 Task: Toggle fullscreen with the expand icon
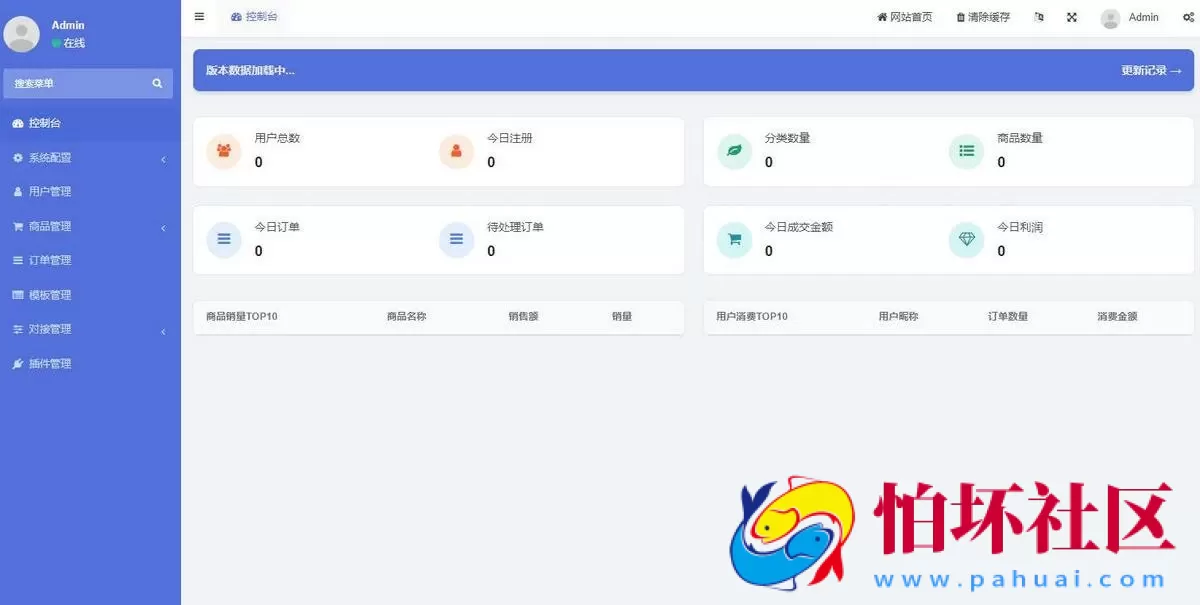pyautogui.click(x=1072, y=17)
